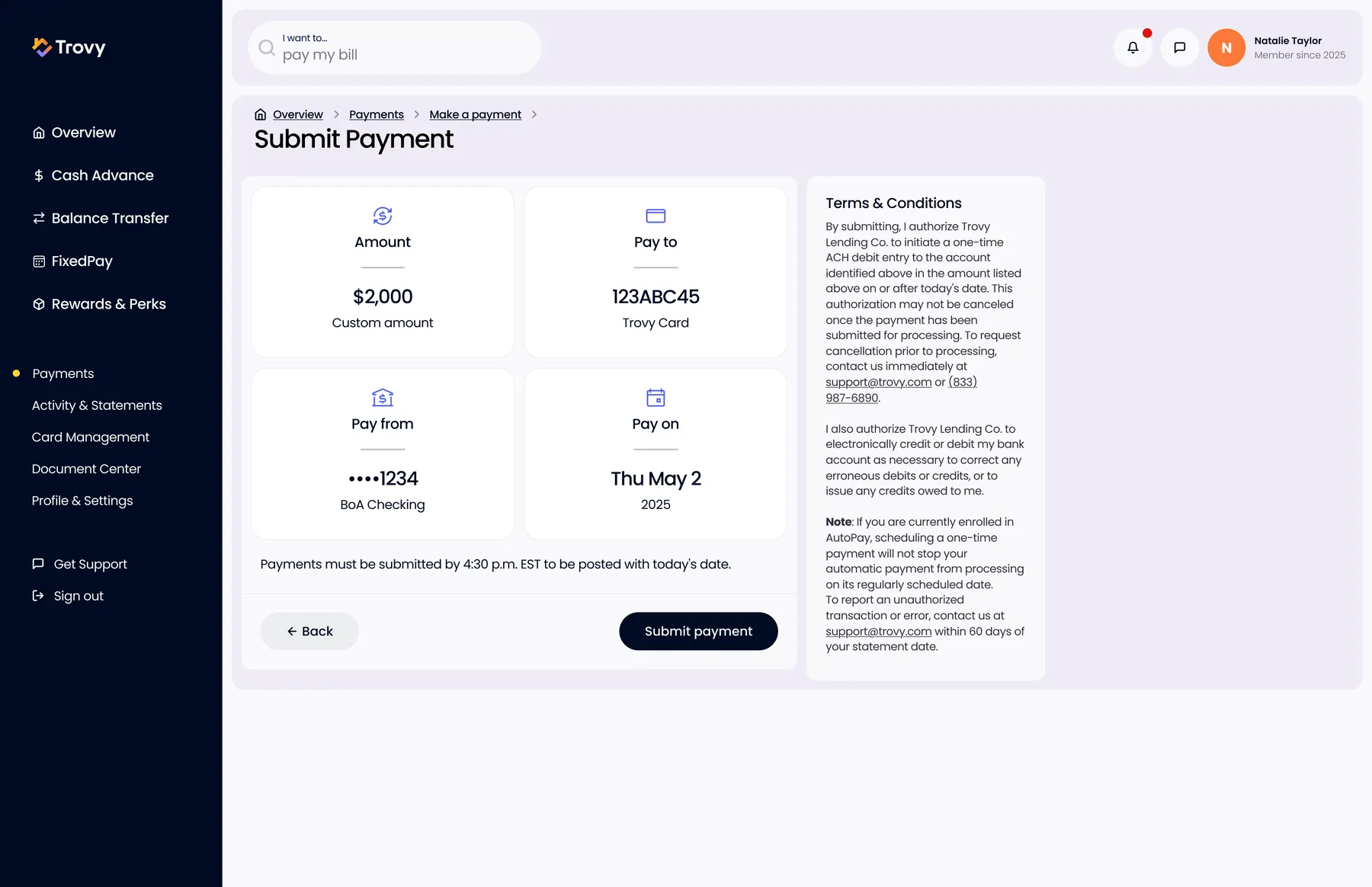Click the Amount card dollar icon

pyautogui.click(x=383, y=216)
